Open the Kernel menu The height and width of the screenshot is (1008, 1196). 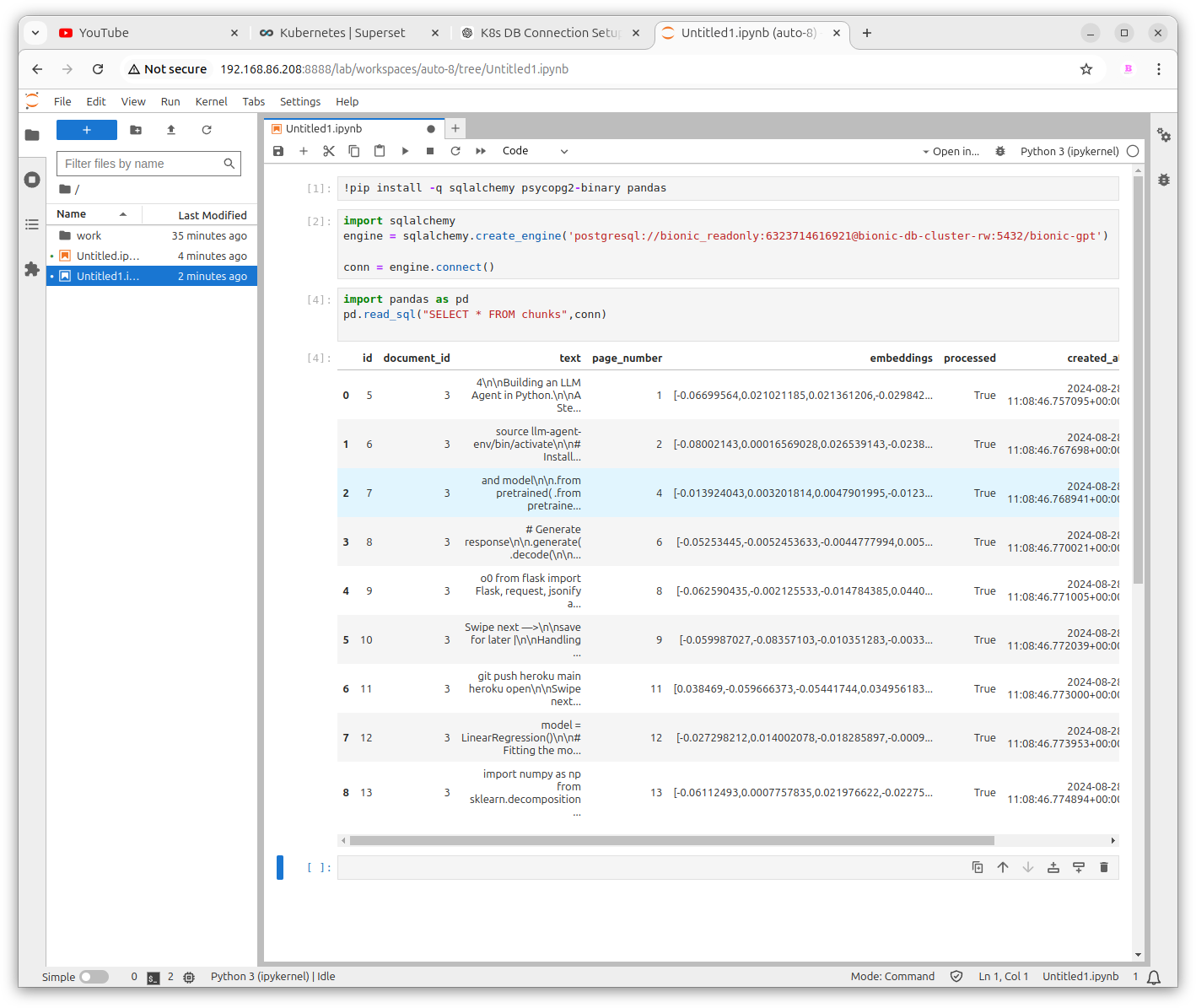point(211,101)
